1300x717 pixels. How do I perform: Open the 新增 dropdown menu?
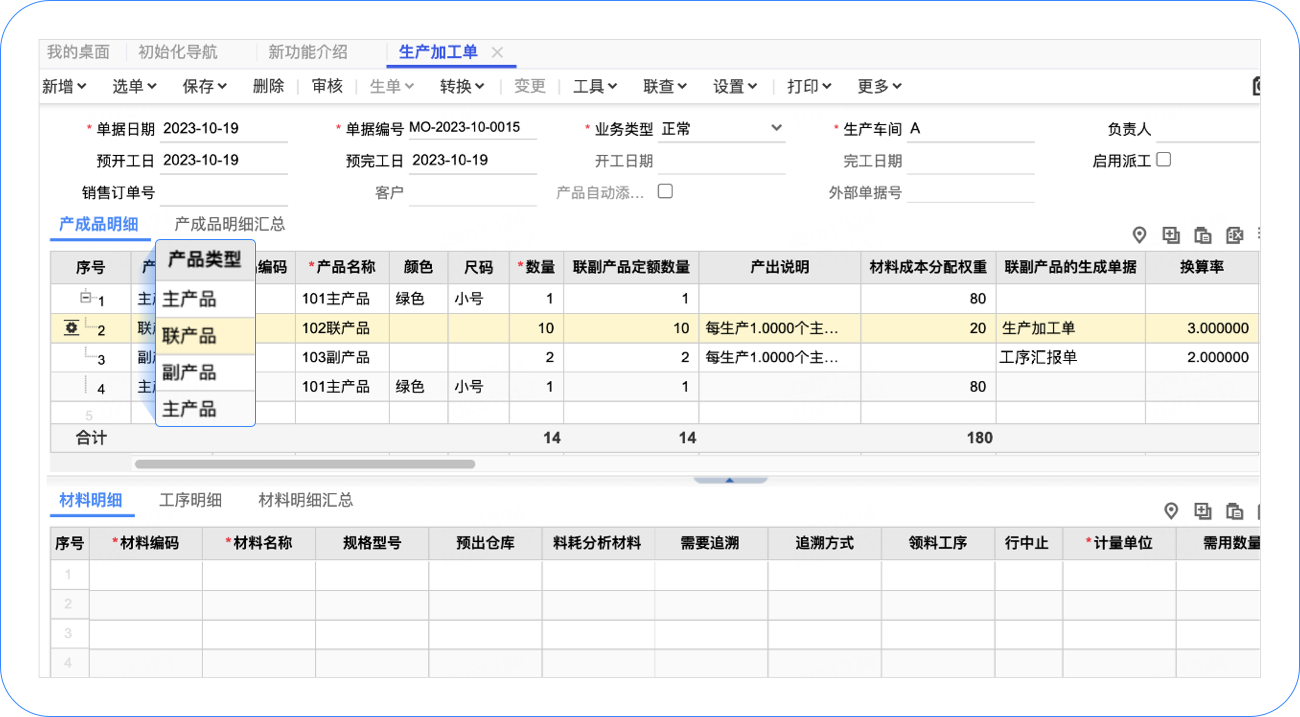point(64,87)
